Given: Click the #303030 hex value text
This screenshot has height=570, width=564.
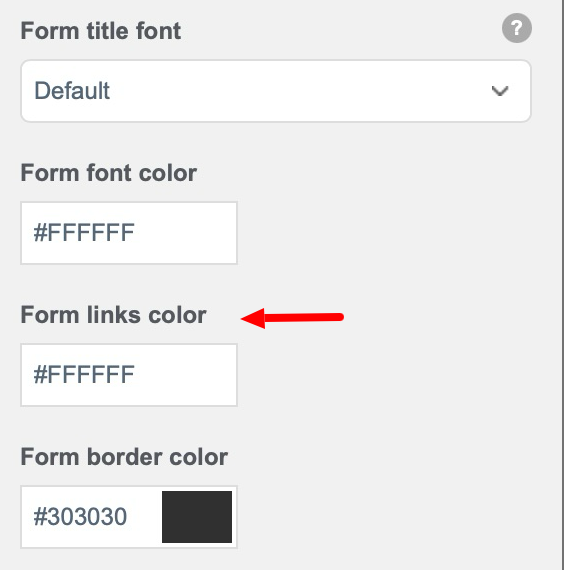Looking at the screenshot, I should [80, 517].
